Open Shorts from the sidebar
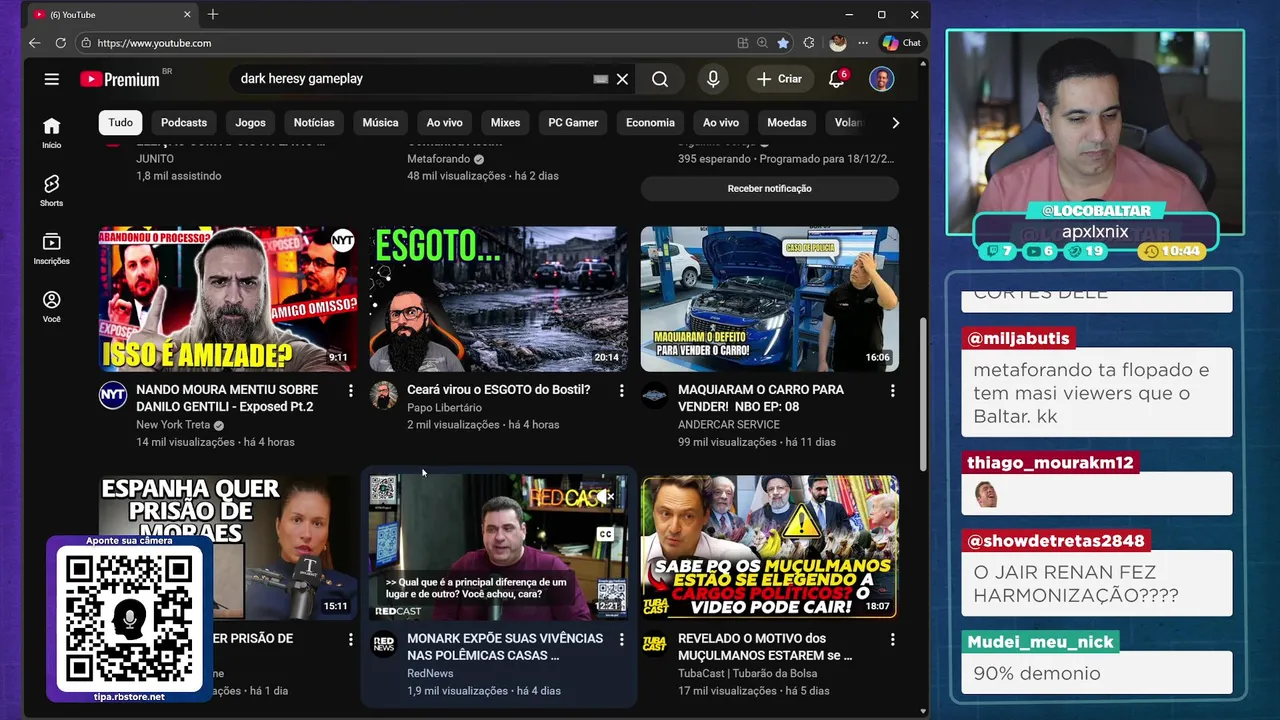The width and height of the screenshot is (1280, 720). pyautogui.click(x=52, y=190)
